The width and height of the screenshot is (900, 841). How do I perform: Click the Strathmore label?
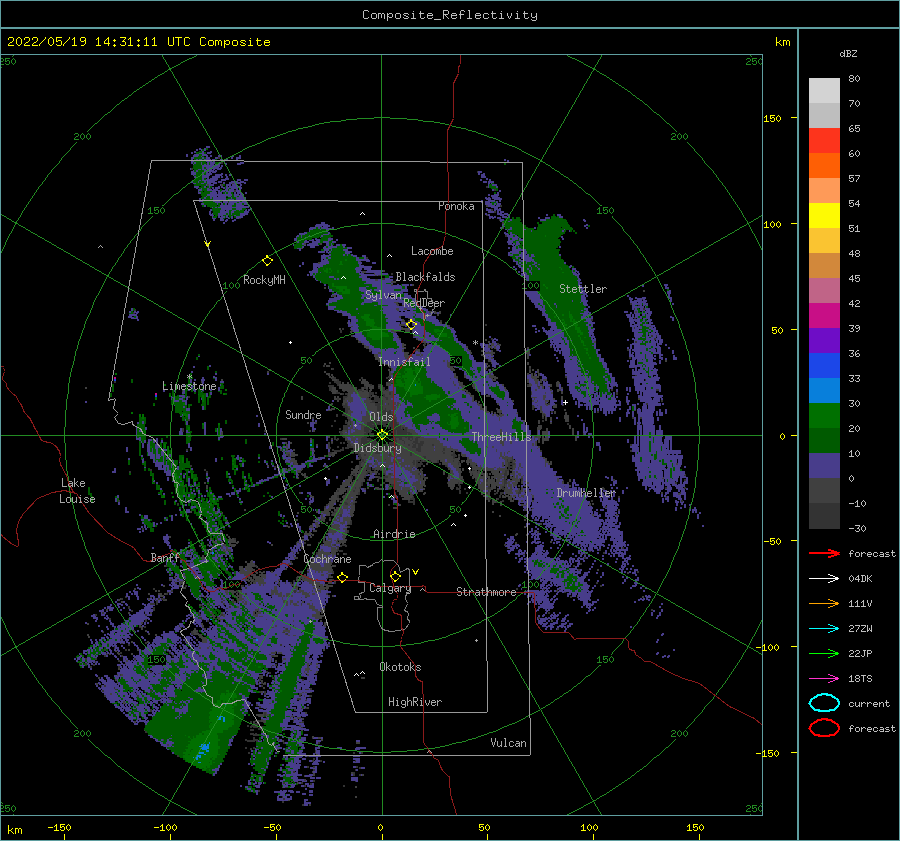tap(486, 592)
